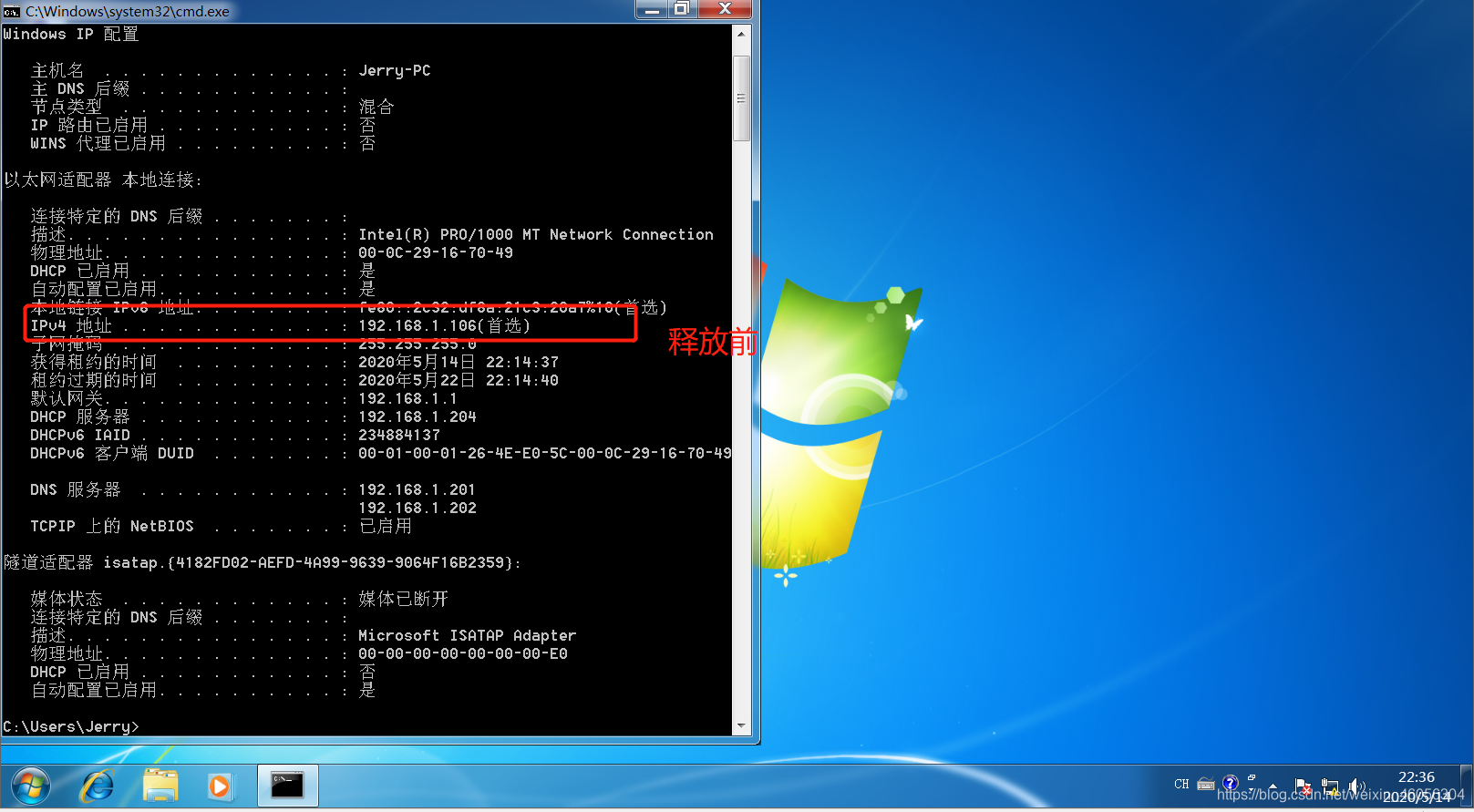This screenshot has height=812, width=1474.
Task: Maximize the cmd.exe window
Action: [x=681, y=9]
